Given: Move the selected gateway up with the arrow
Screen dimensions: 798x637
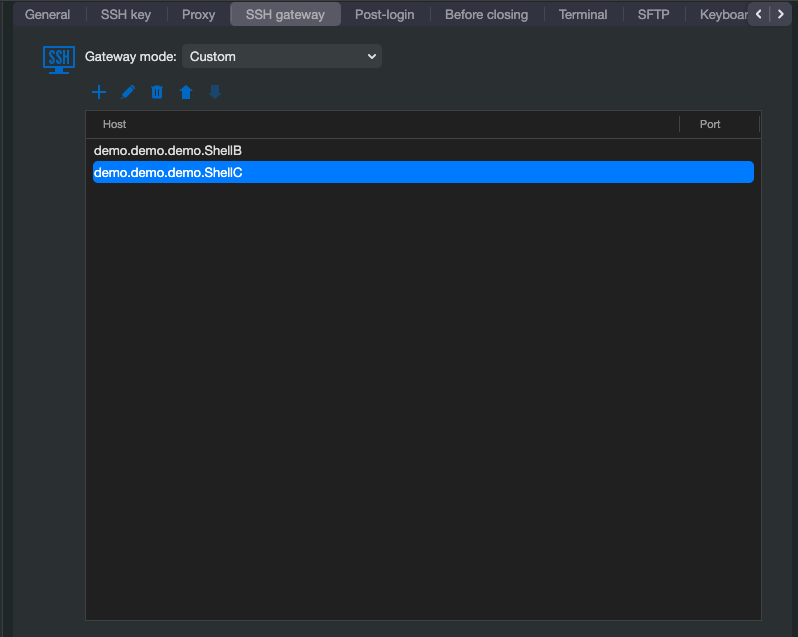Looking at the screenshot, I should coord(186,92).
